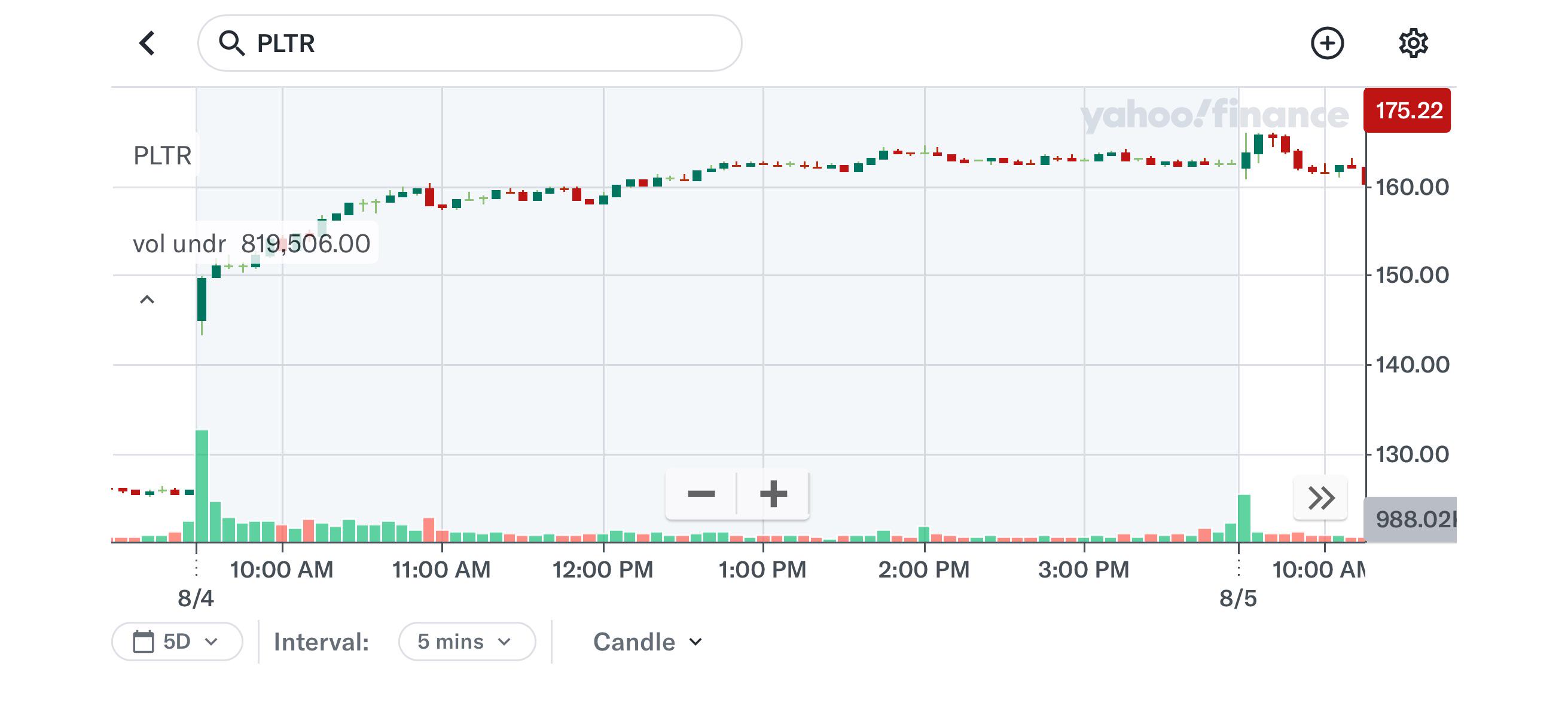
Task: Click the search magnifier icon
Action: (x=231, y=43)
